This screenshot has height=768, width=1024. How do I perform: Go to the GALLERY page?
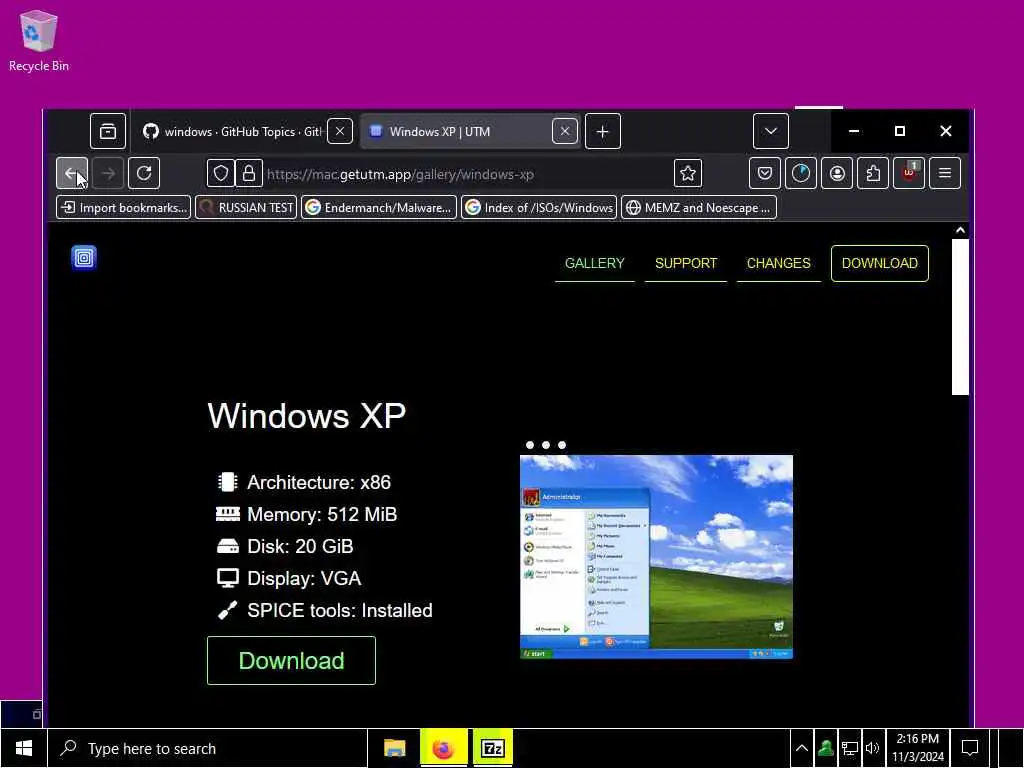point(594,263)
